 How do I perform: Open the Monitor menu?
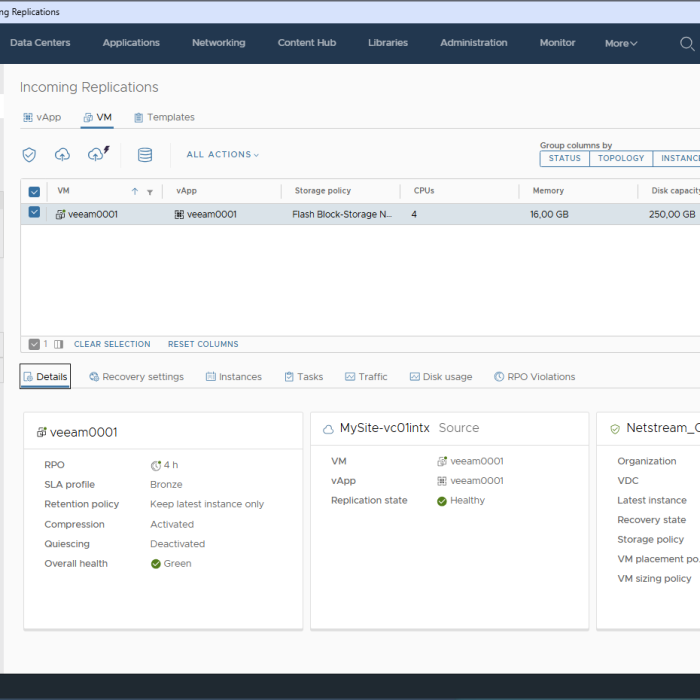pos(557,43)
